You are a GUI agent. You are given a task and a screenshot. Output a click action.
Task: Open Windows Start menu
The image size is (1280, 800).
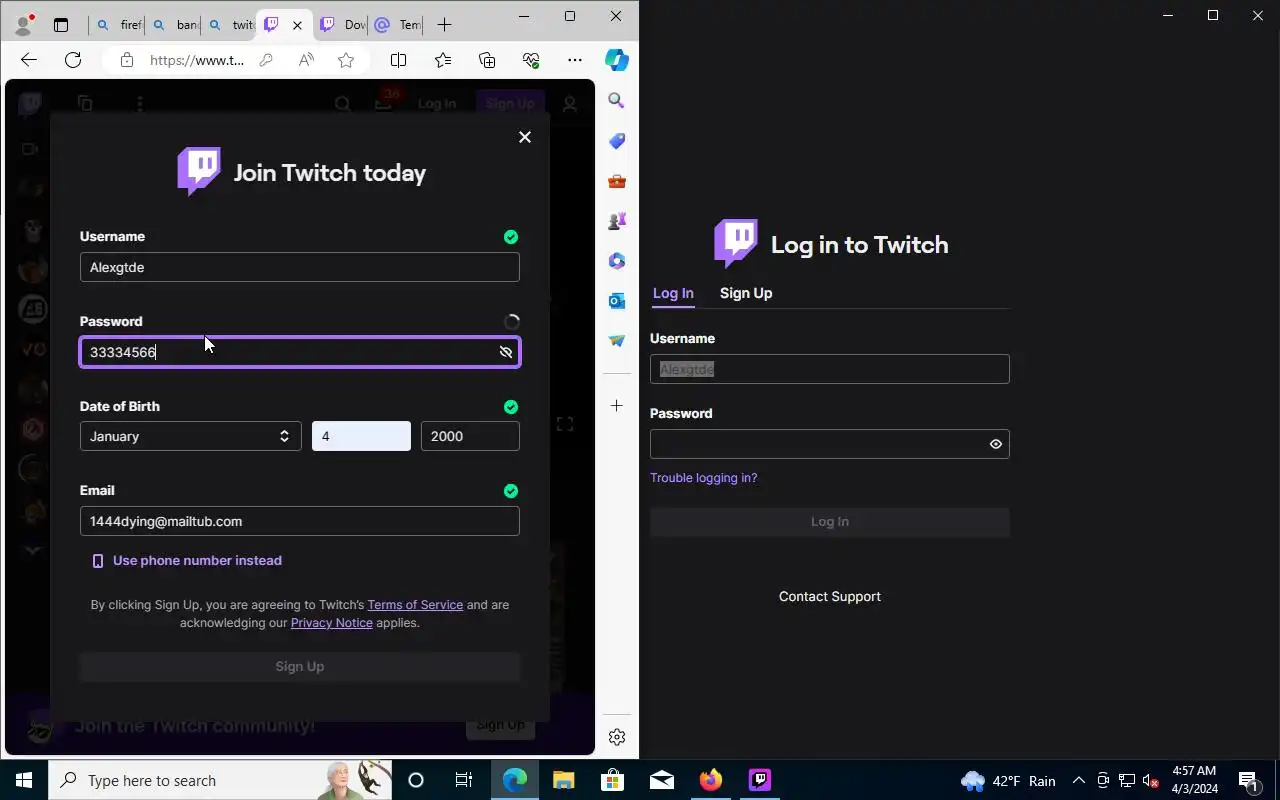coord(24,780)
